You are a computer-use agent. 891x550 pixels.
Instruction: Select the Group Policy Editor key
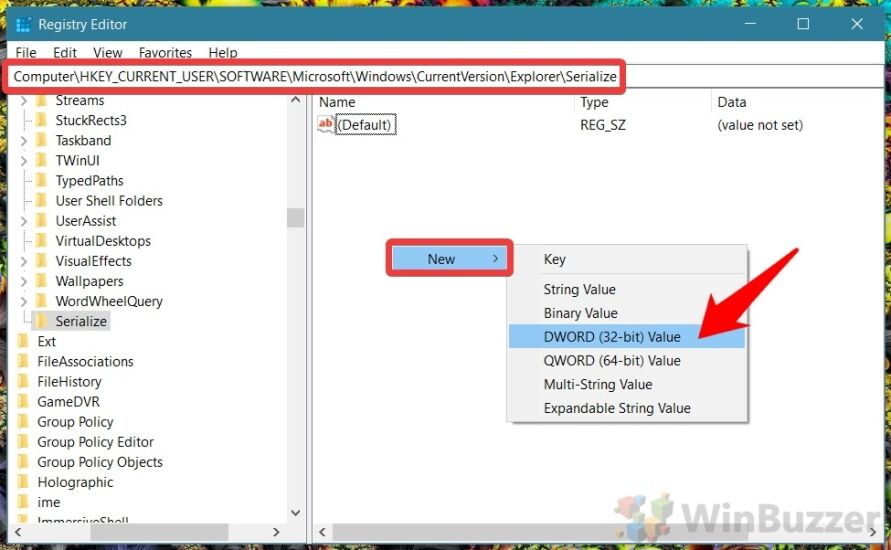pyautogui.click(x=95, y=442)
